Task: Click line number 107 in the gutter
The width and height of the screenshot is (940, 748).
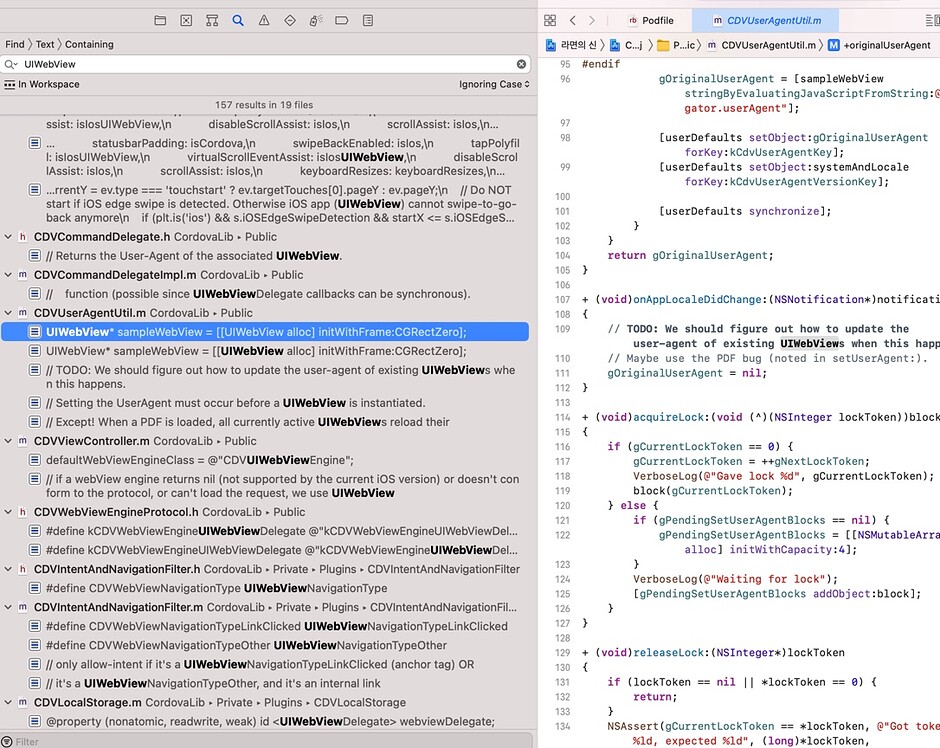Action: click(562, 300)
